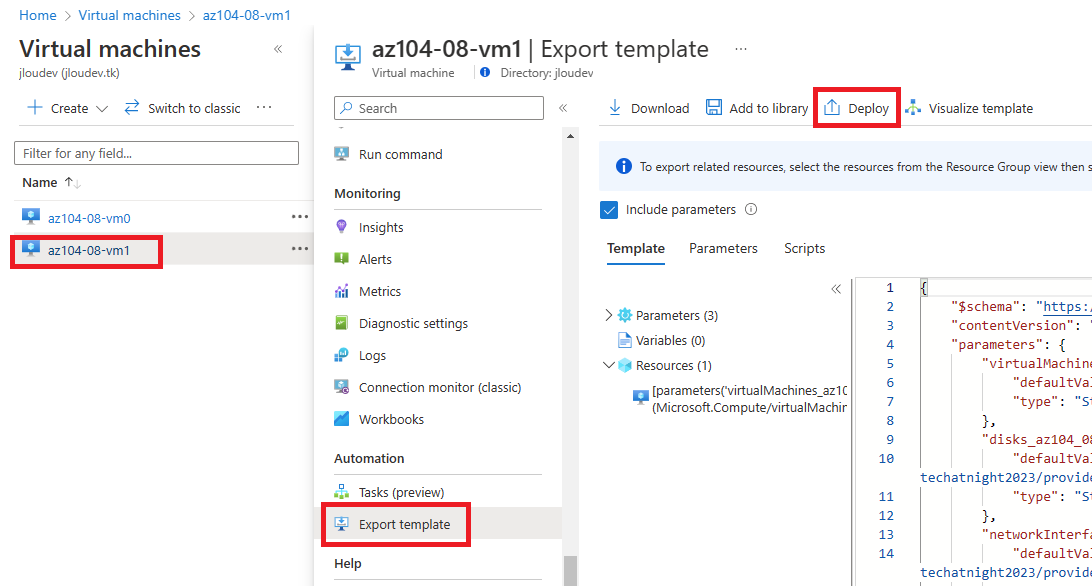Go to Virtual machines breadcrumb
The image size is (1092, 586).
pyautogui.click(x=130, y=15)
